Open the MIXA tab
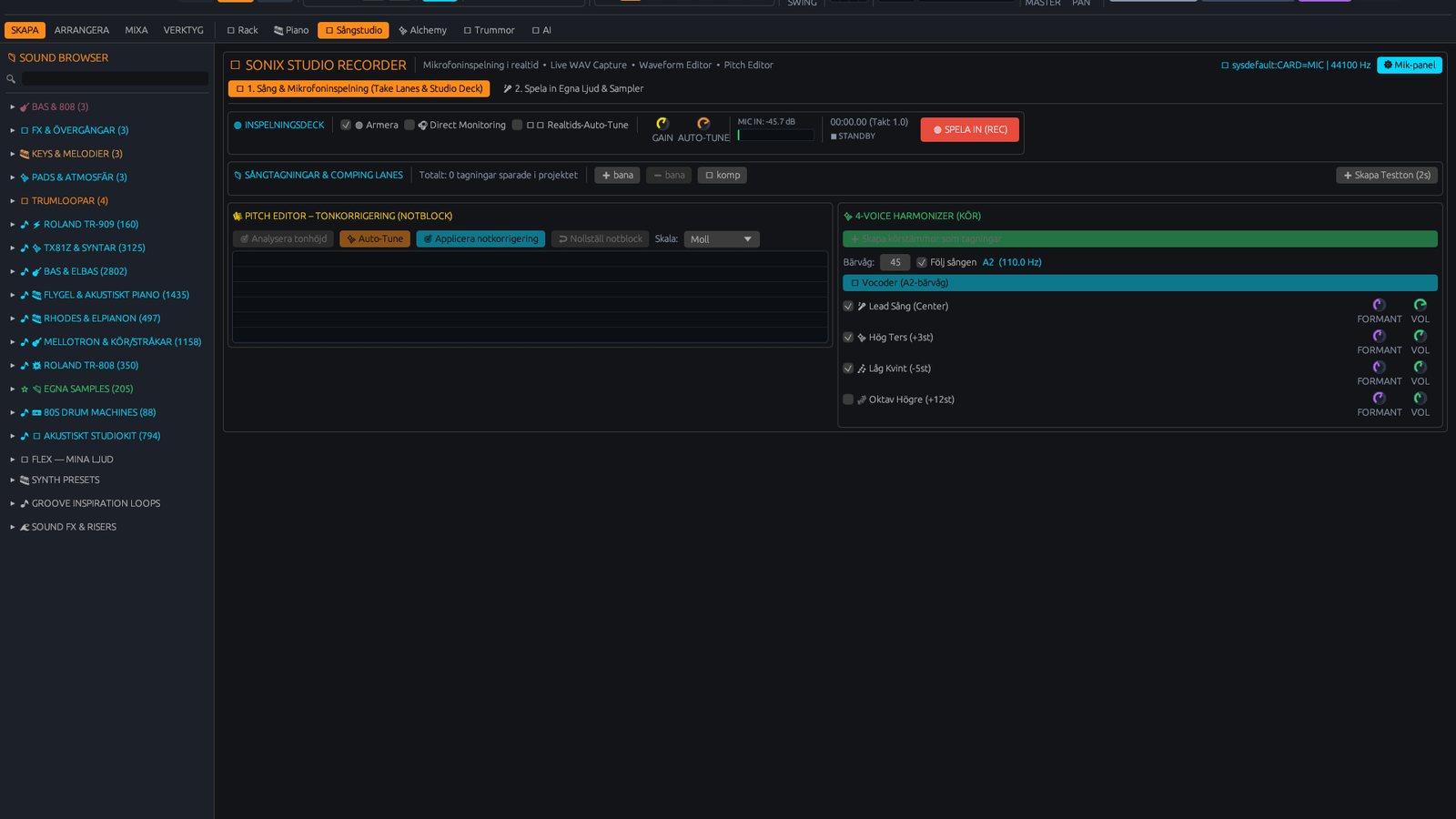1456x819 pixels. pyautogui.click(x=136, y=30)
